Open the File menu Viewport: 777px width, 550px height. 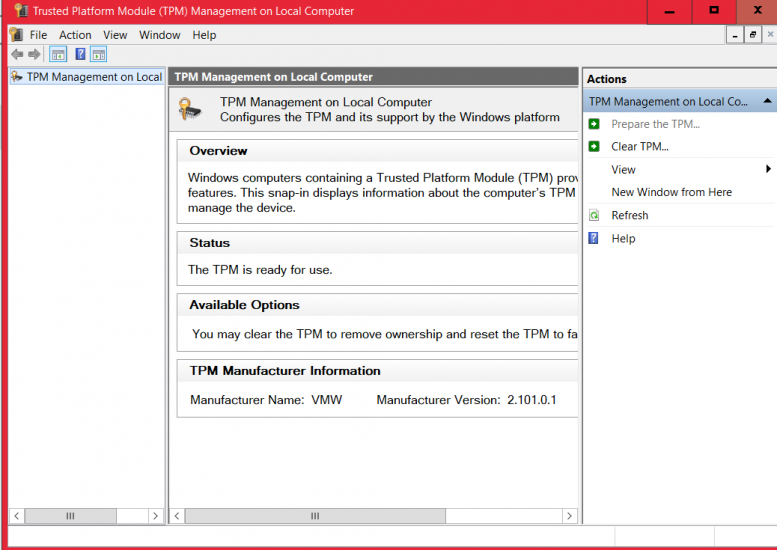[x=38, y=35]
